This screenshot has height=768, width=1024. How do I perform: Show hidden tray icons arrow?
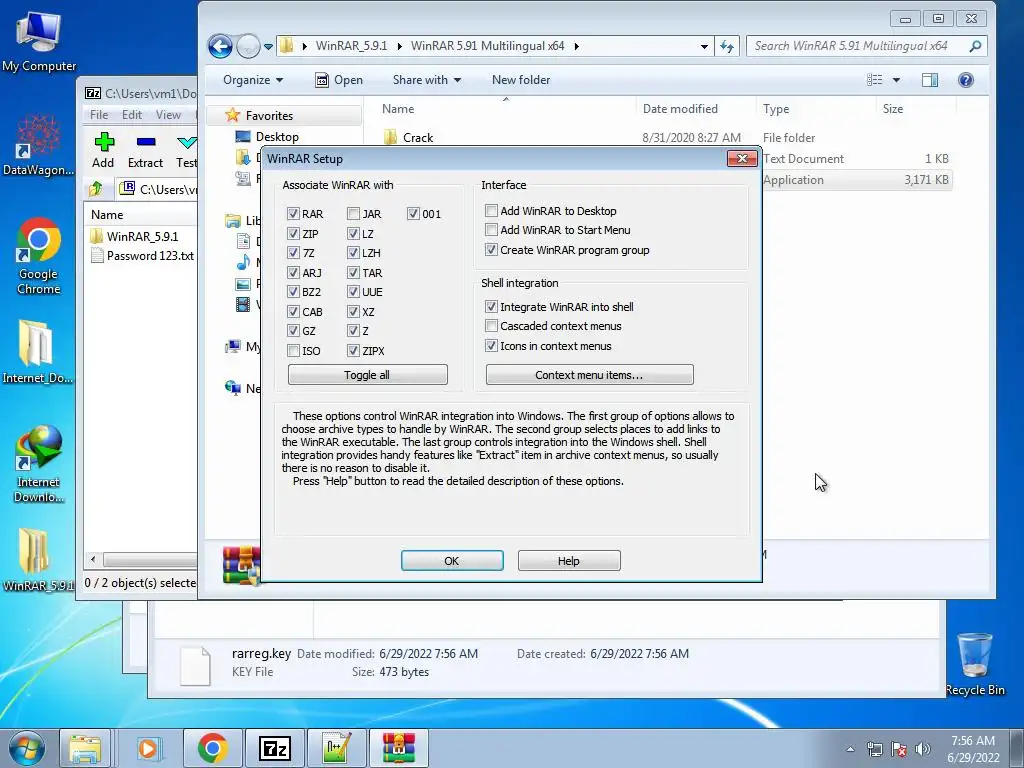point(850,749)
